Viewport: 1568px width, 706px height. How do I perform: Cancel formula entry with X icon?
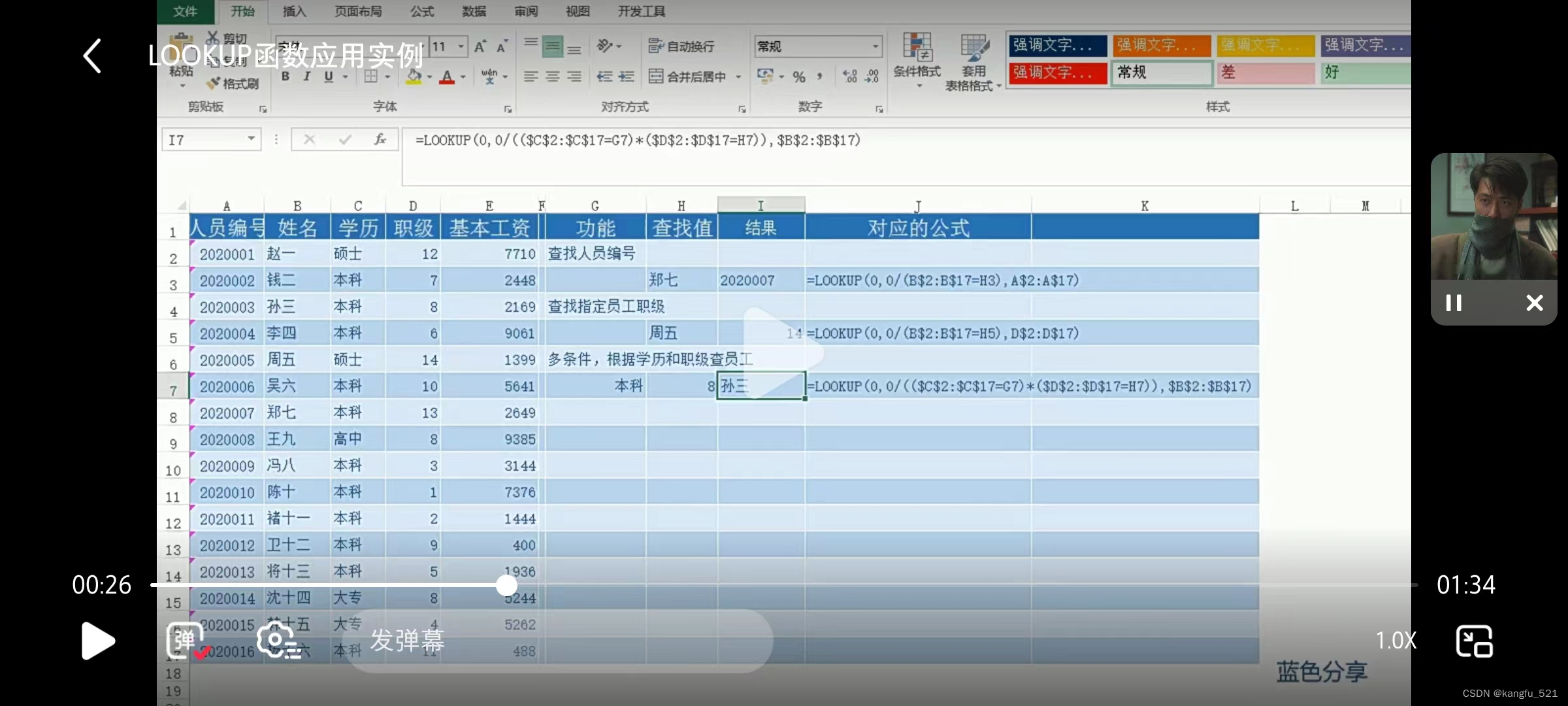tap(310, 139)
